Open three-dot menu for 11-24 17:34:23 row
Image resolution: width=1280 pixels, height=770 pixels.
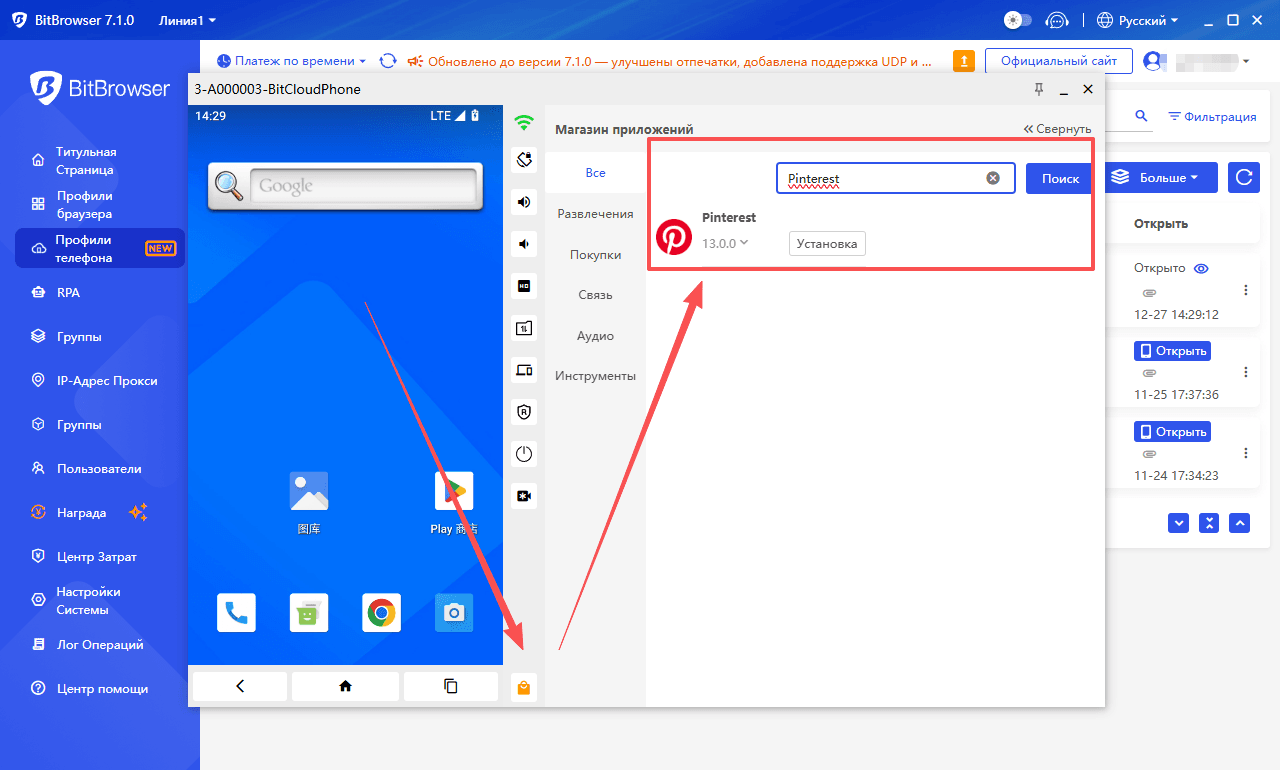(1246, 452)
